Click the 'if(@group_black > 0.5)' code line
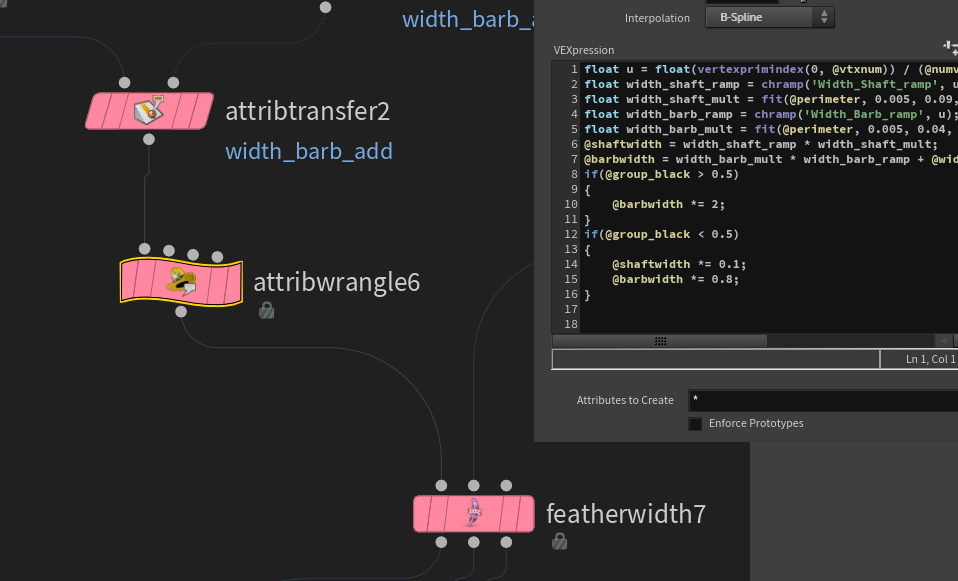Screen dimensions: 958x581 [661, 174]
